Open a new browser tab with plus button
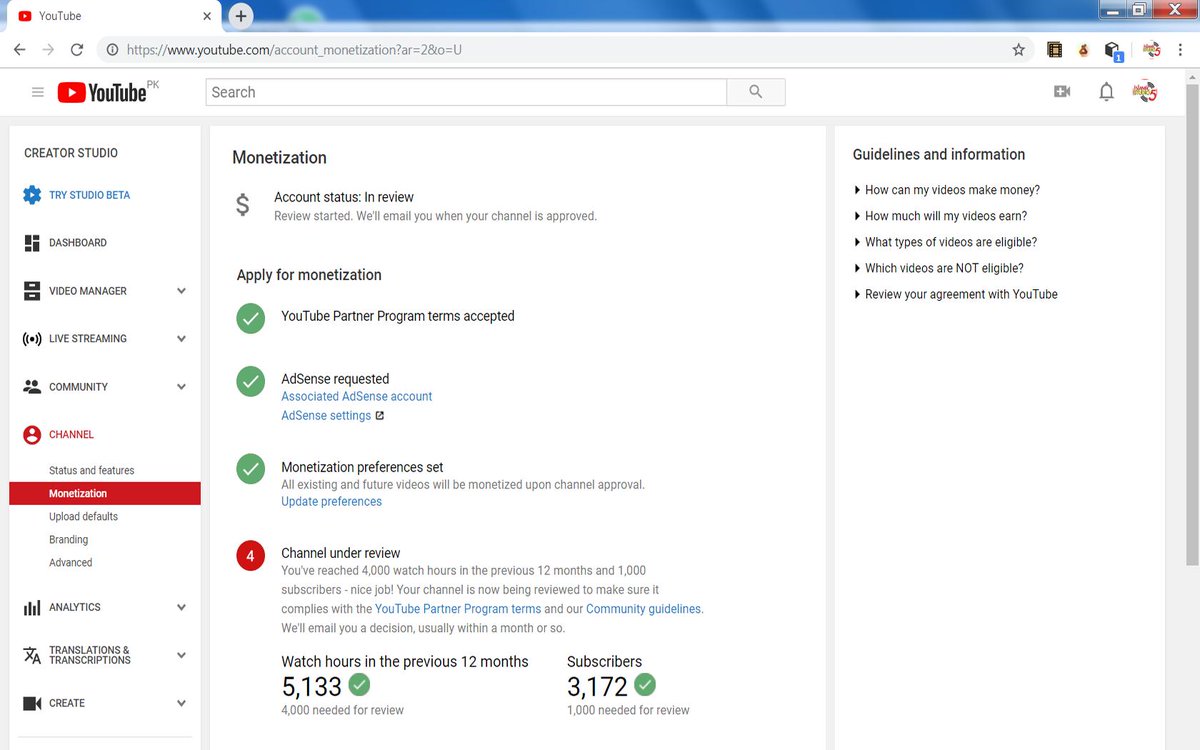This screenshot has height=750, width=1200. click(241, 16)
